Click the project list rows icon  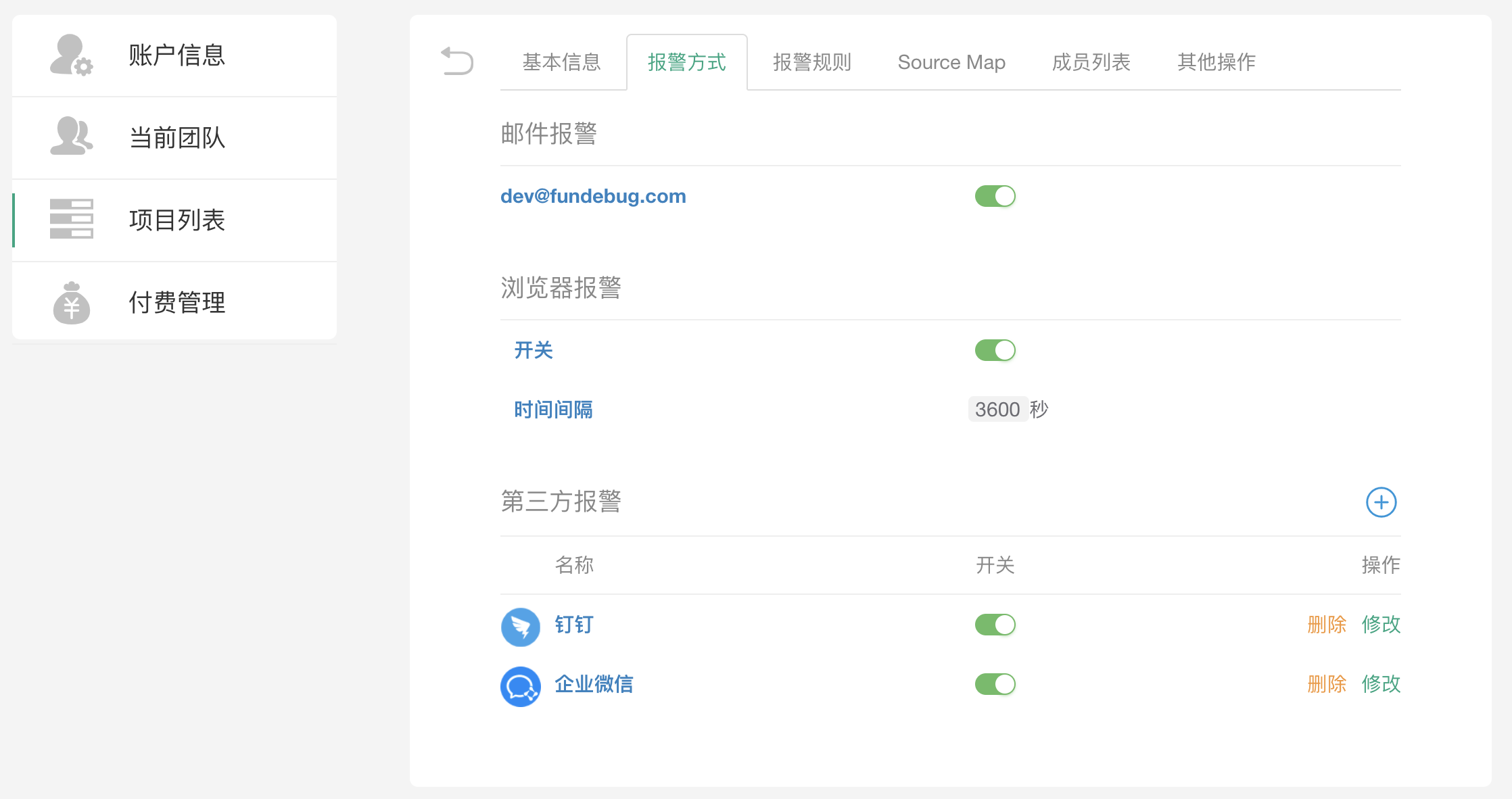tap(71, 219)
